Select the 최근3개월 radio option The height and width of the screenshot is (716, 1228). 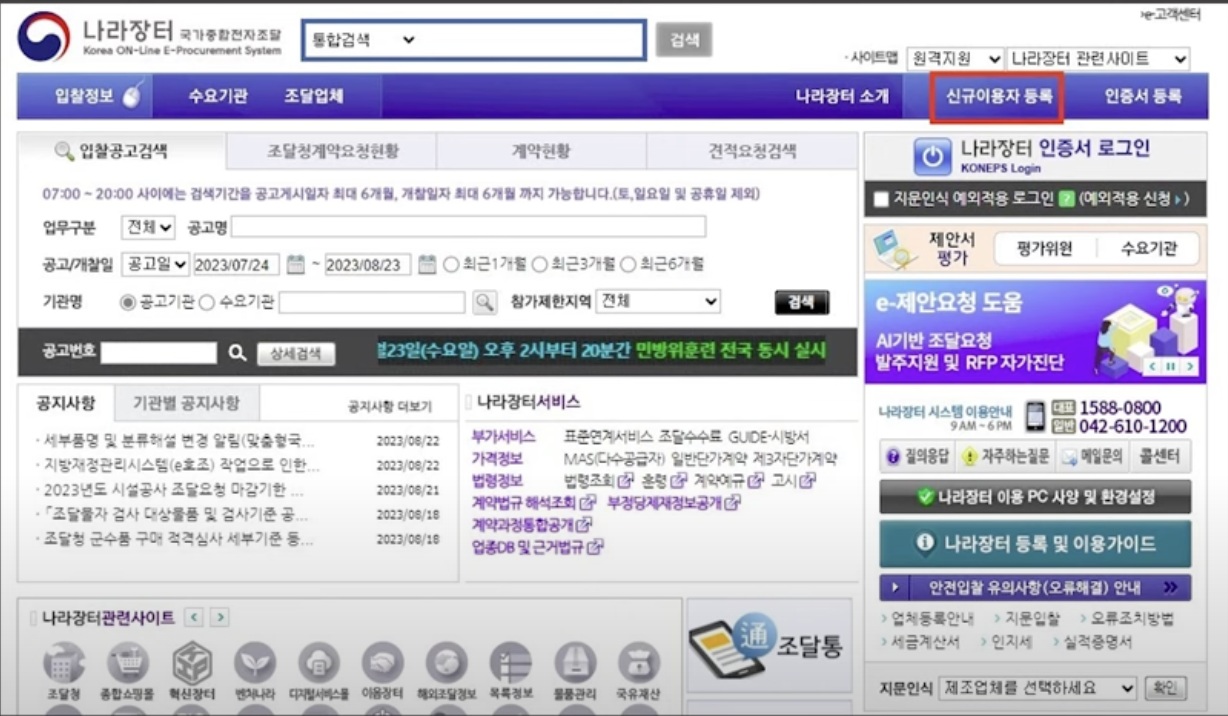pyautogui.click(x=540, y=265)
